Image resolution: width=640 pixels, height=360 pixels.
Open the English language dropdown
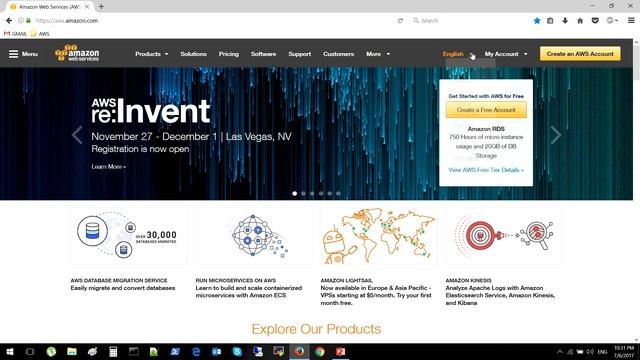458,54
